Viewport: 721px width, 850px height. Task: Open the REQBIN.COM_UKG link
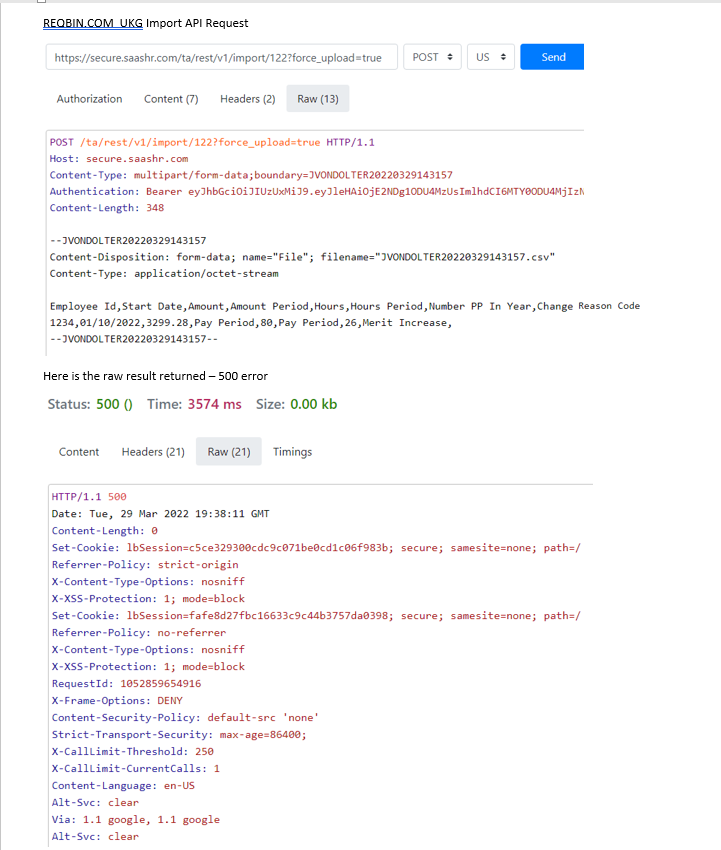tap(93, 23)
